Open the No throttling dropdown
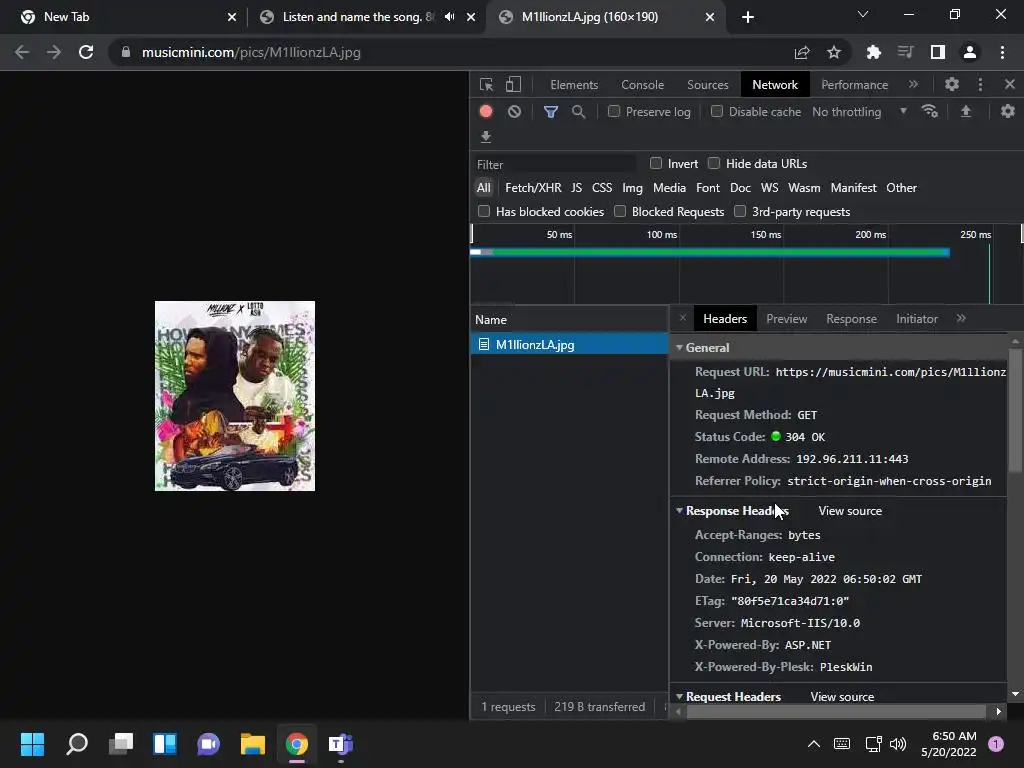This screenshot has width=1024, height=768. click(x=859, y=112)
